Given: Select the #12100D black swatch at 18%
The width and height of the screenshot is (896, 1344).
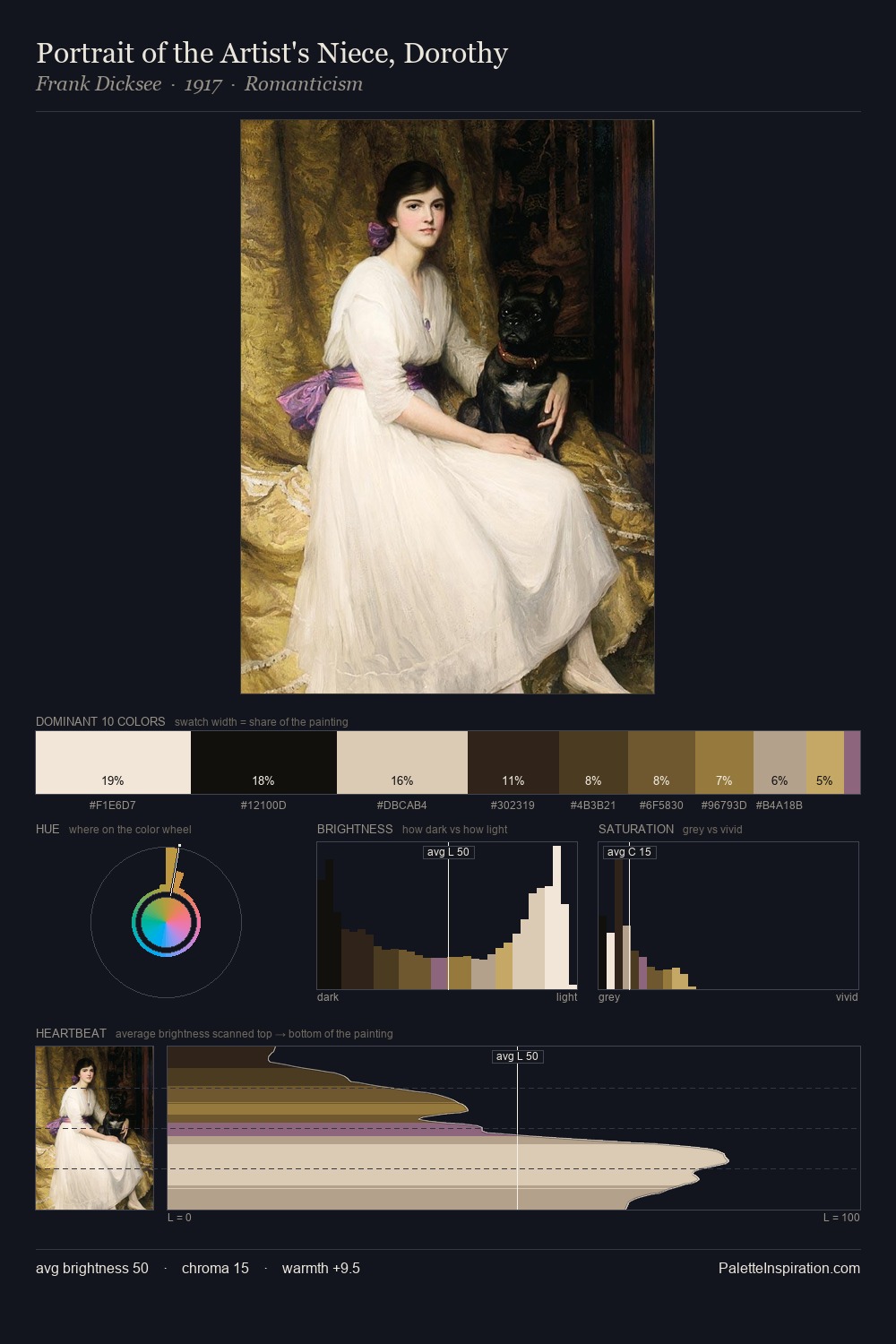Looking at the screenshot, I should click(263, 762).
